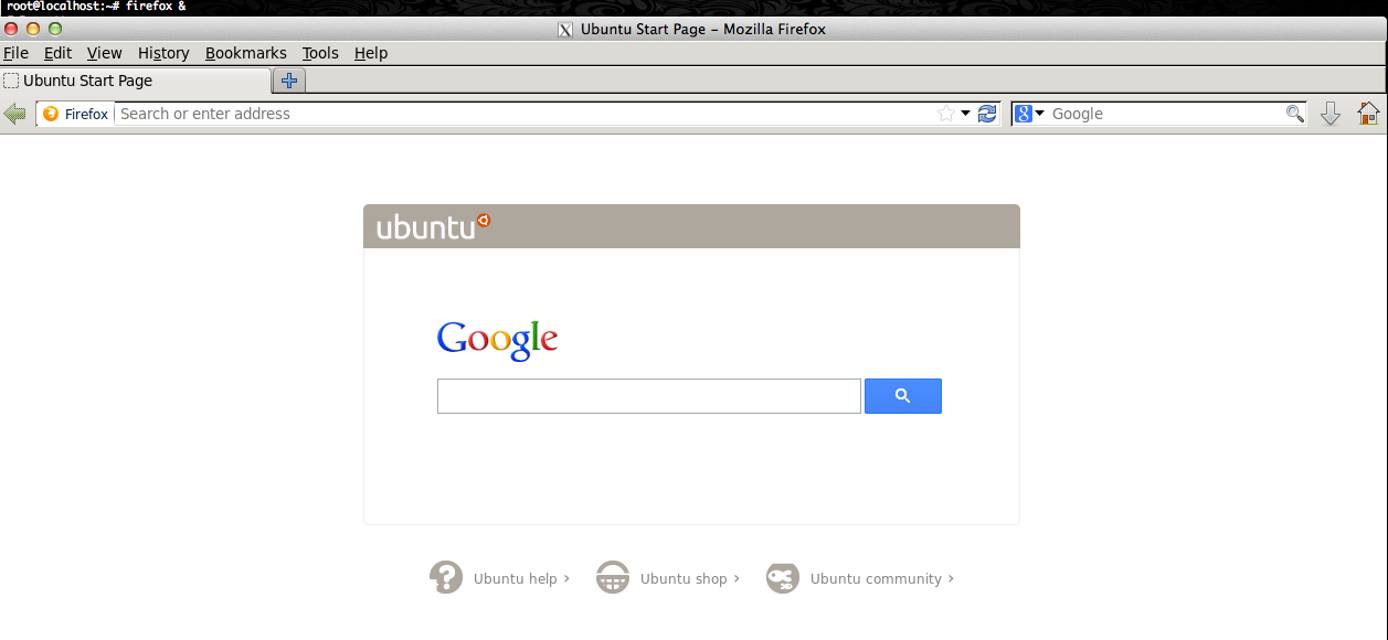Click the magnifier in the browser search bar
This screenshot has height=640, width=1388.
click(x=1294, y=113)
